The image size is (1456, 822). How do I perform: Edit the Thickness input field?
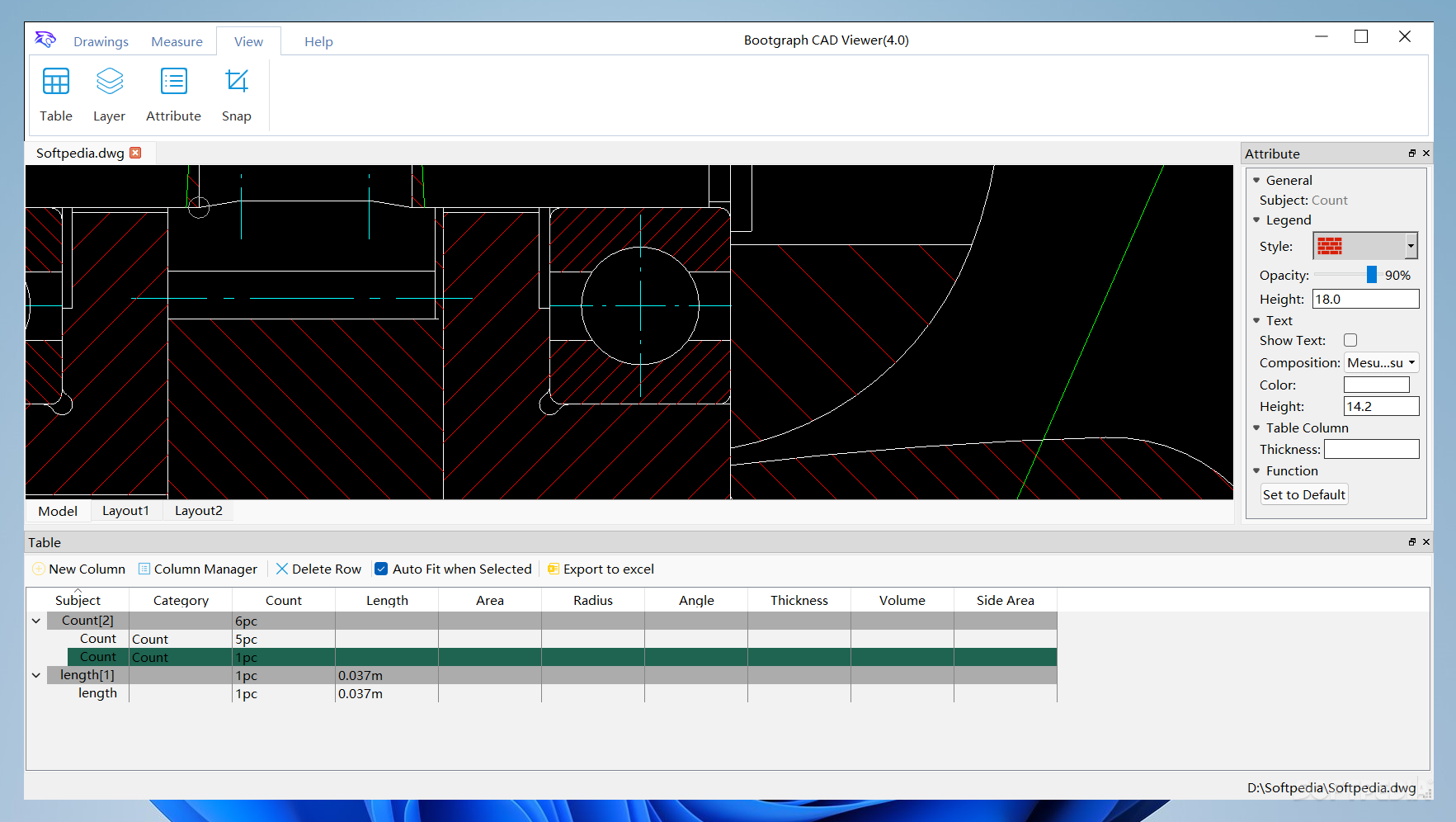(x=1371, y=449)
